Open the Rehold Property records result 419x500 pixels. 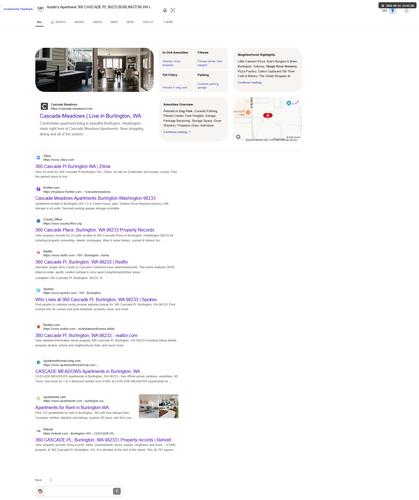pyautogui.click(x=103, y=440)
